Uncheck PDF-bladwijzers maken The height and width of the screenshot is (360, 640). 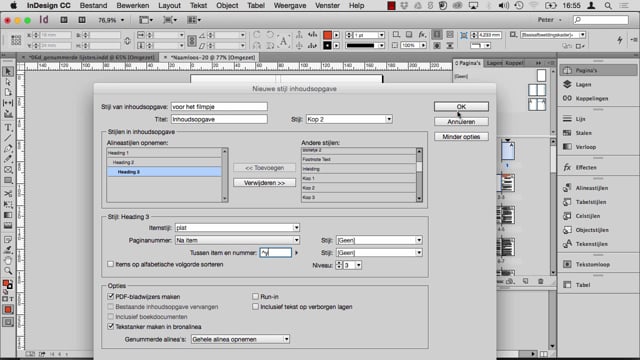[x=110, y=296]
